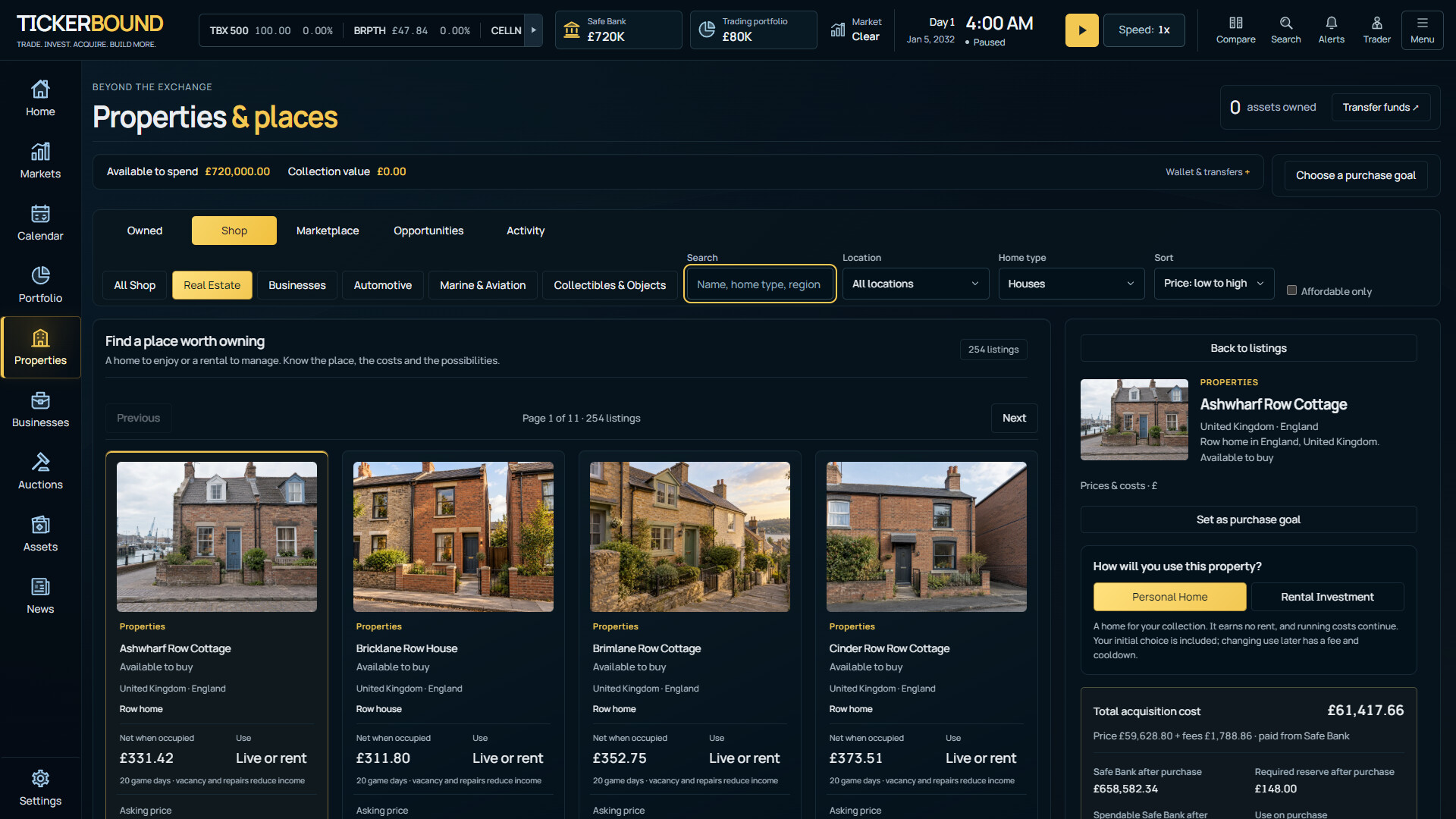Select Personal Home usage option

click(1169, 597)
